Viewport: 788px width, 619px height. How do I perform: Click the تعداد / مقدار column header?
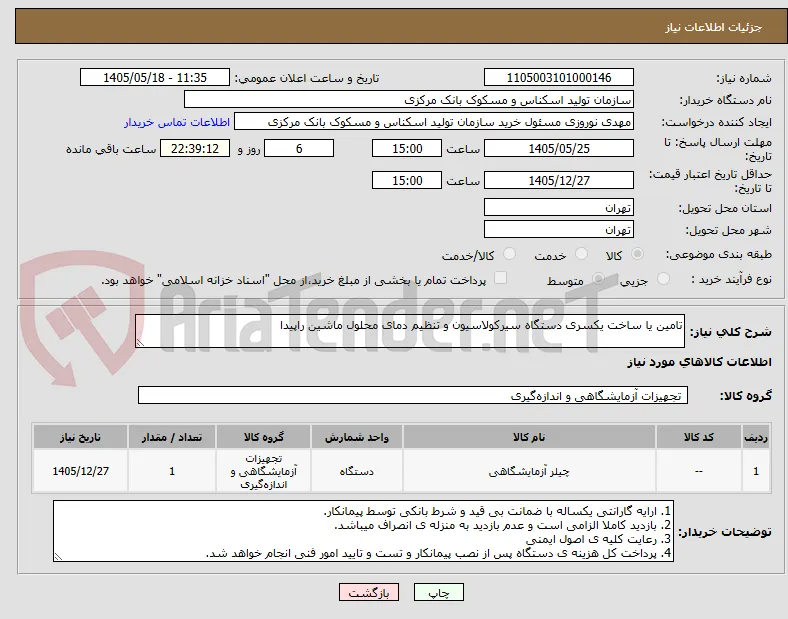[172, 437]
